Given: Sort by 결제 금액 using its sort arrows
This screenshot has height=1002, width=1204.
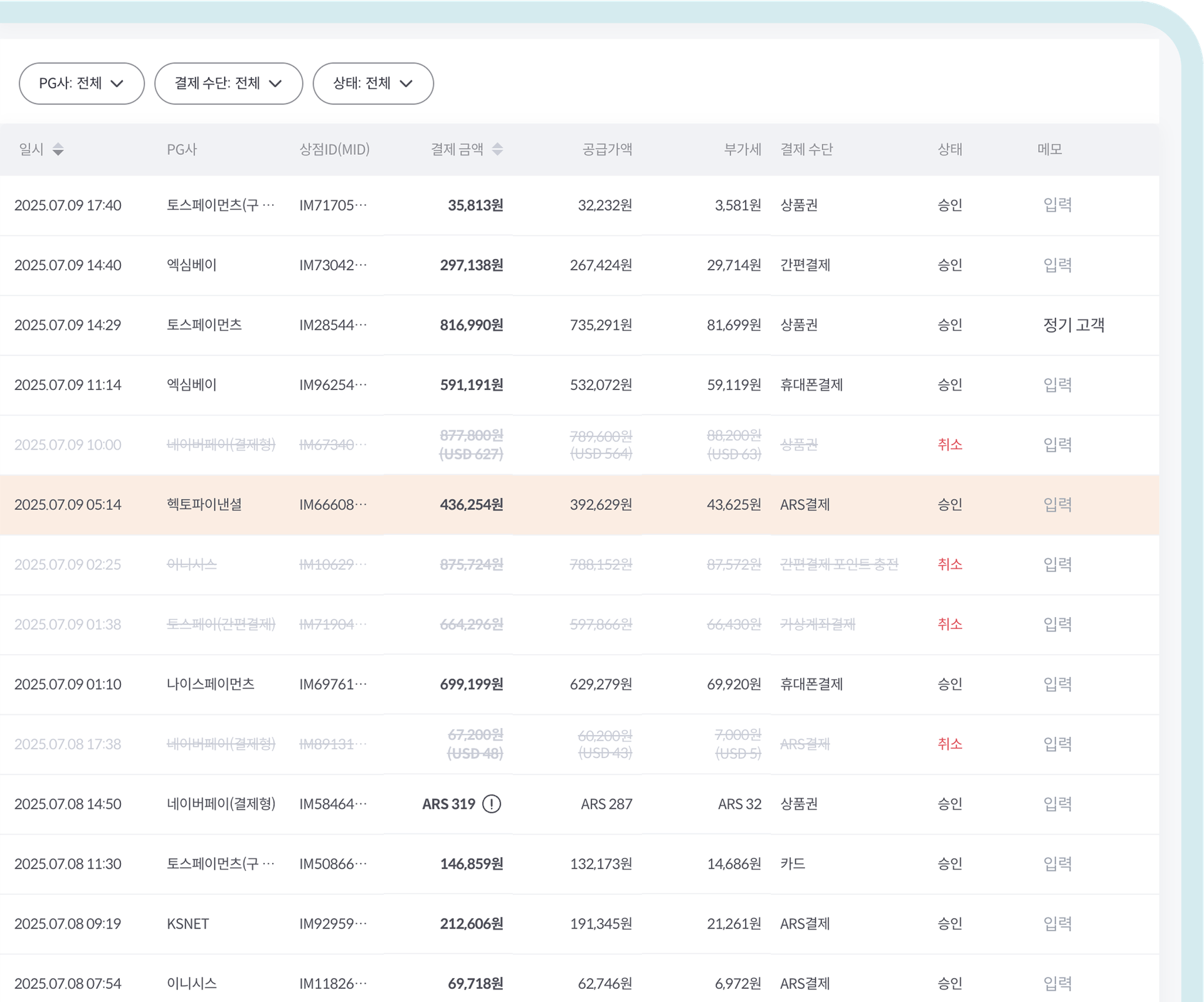Looking at the screenshot, I should [x=497, y=149].
